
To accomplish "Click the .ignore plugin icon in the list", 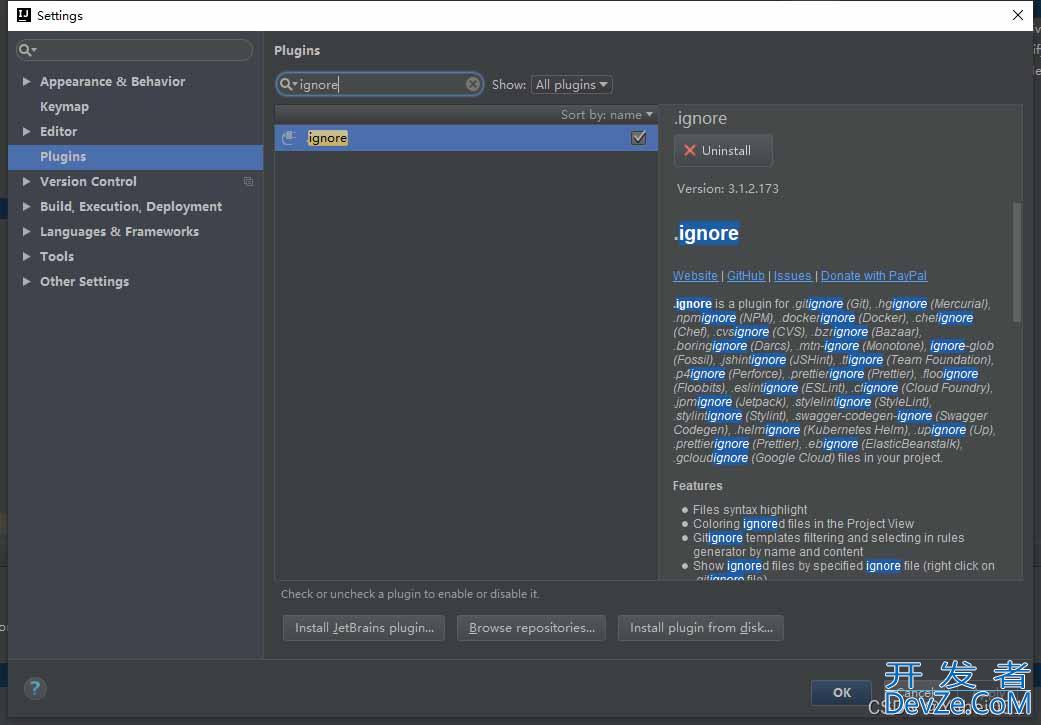I will pos(289,138).
